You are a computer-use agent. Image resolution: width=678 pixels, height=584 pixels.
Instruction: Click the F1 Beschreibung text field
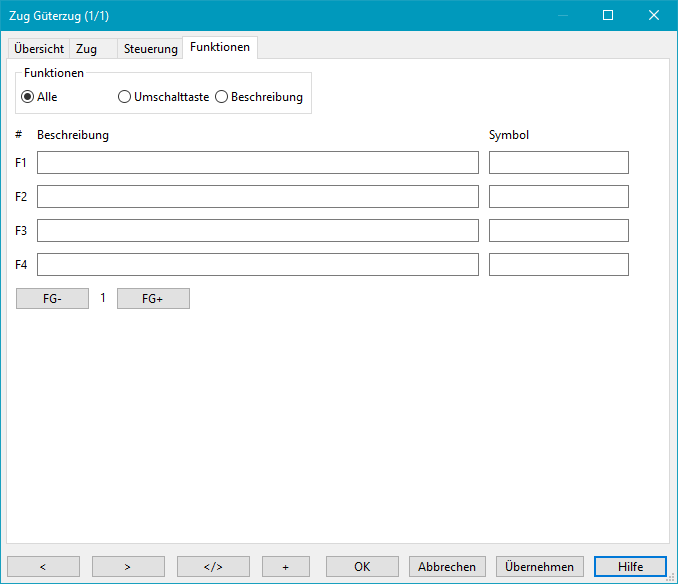[x=257, y=163]
